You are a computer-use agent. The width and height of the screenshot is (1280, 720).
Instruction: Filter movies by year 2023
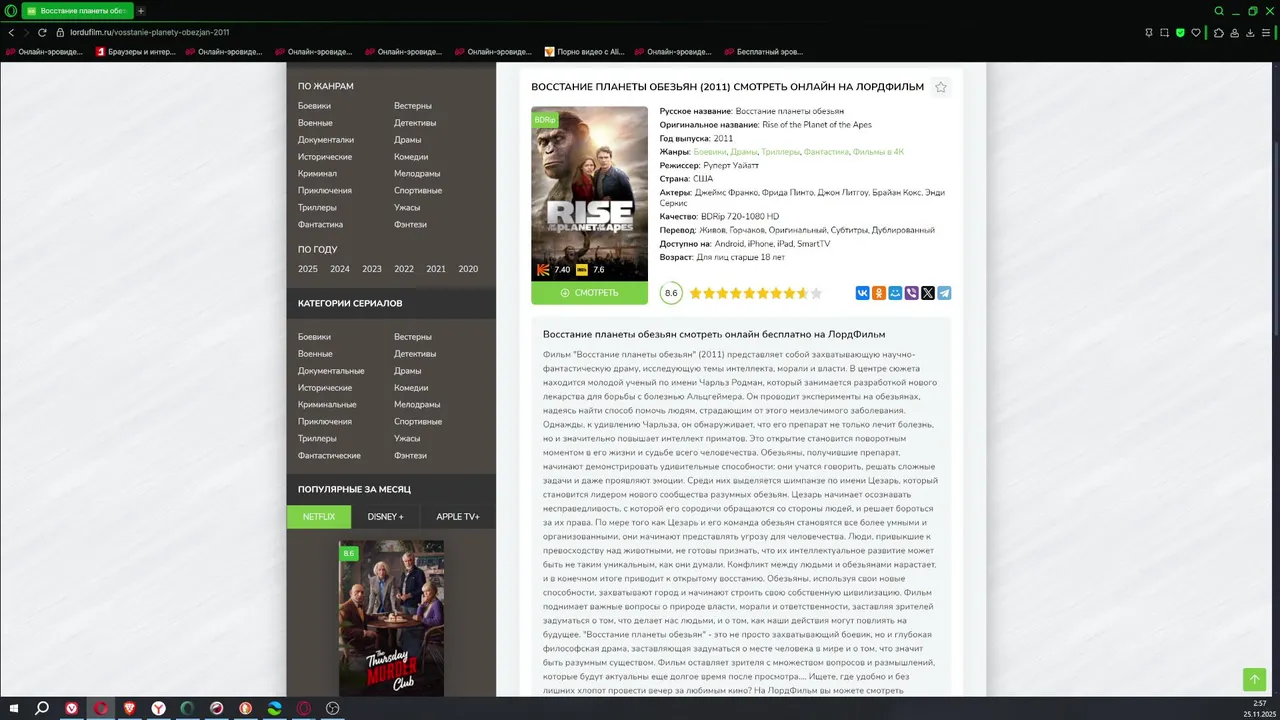point(372,269)
